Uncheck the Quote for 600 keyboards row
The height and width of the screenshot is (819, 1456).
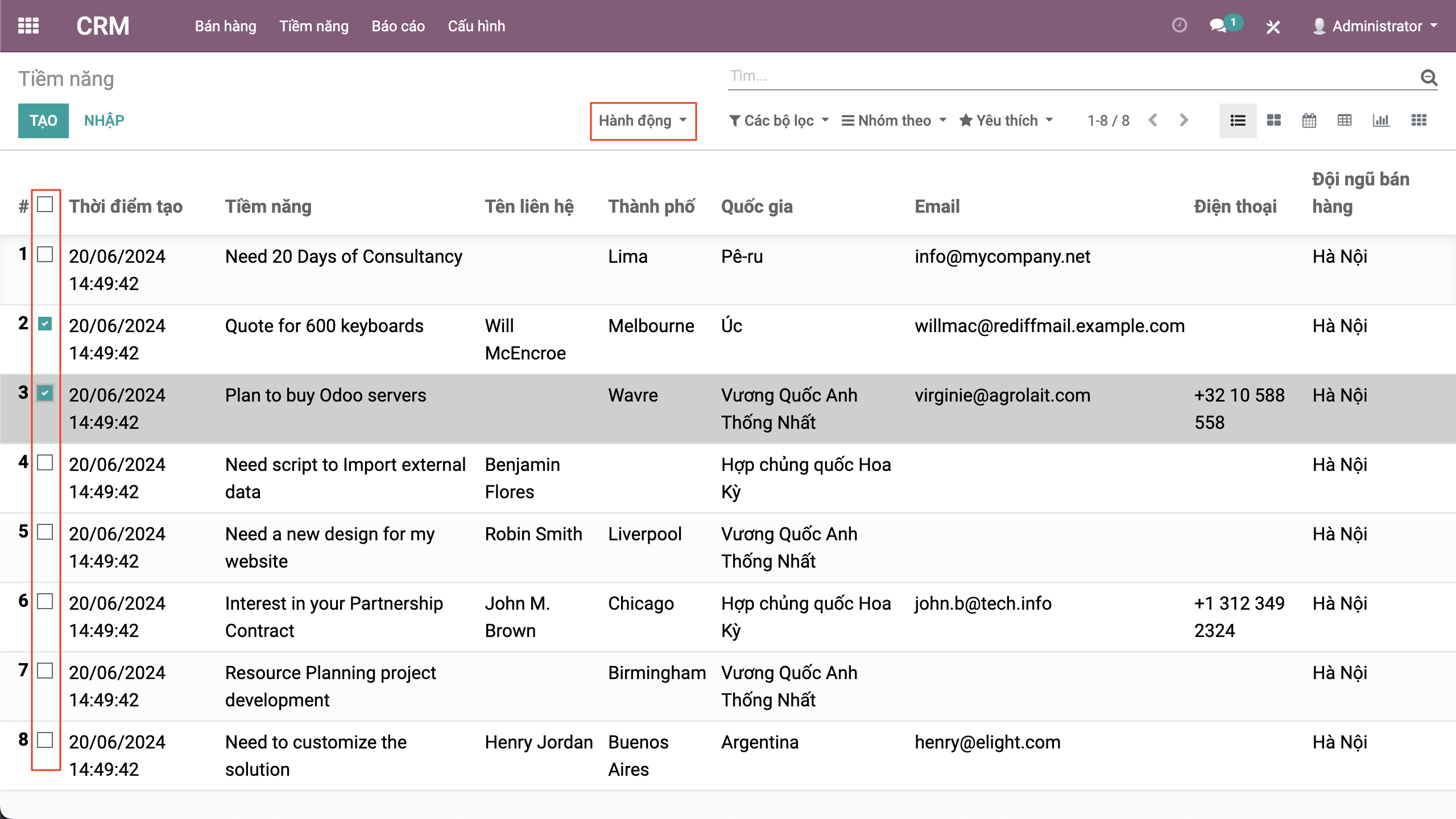point(45,324)
